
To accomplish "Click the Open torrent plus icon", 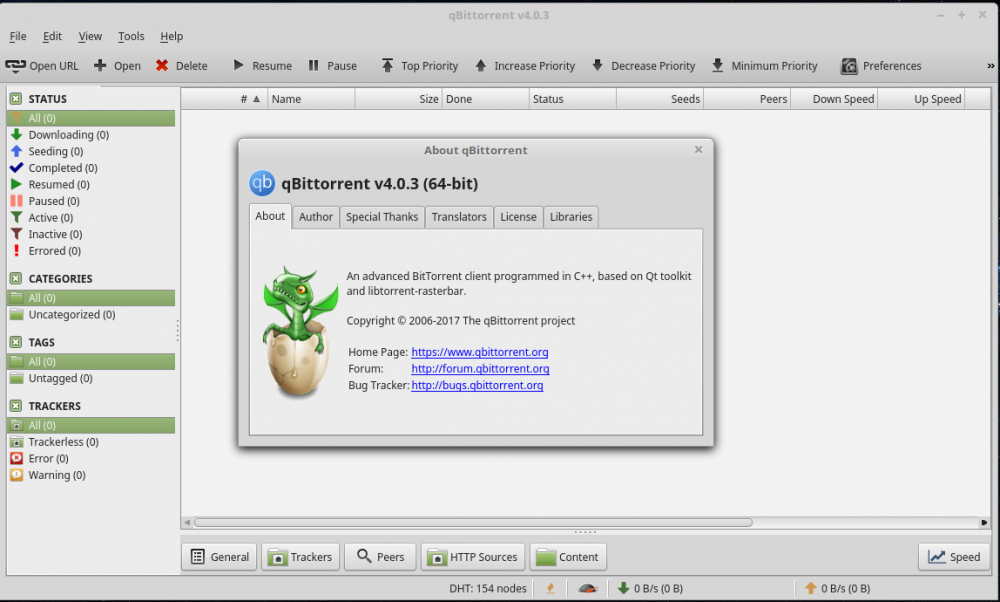I will point(100,65).
